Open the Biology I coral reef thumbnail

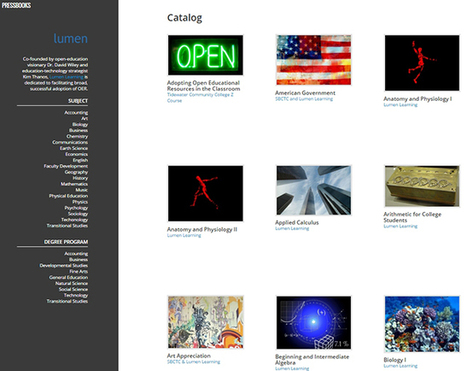422,324
